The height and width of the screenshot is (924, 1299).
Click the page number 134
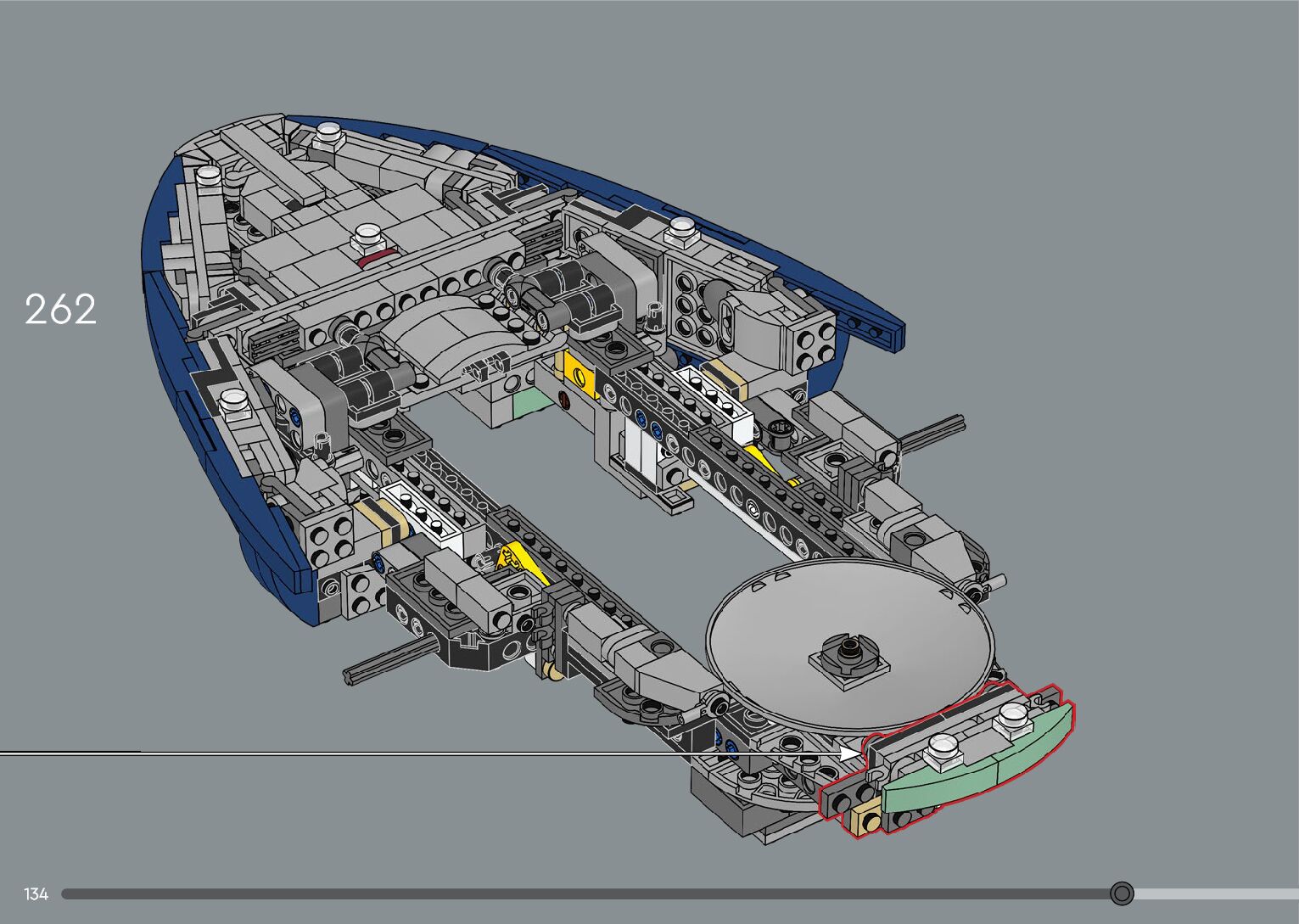[x=36, y=894]
